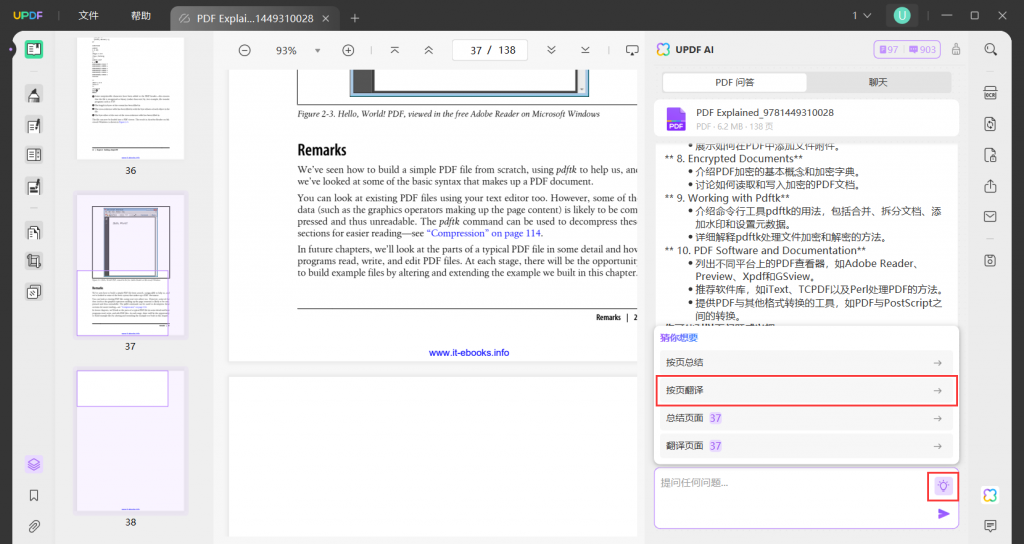Open the Crop Pages tool
This screenshot has height=544, width=1024.
34,261
